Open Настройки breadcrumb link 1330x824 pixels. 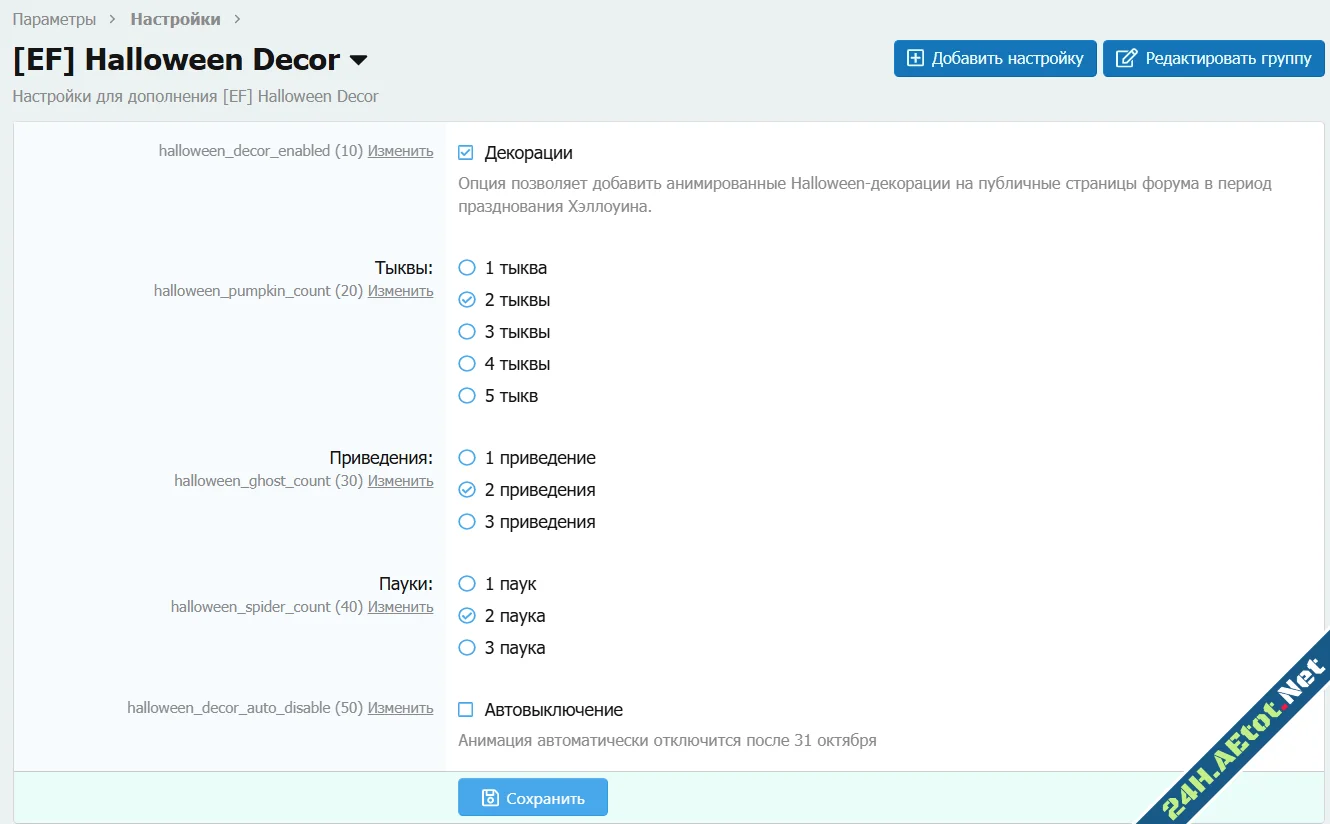click(x=175, y=19)
